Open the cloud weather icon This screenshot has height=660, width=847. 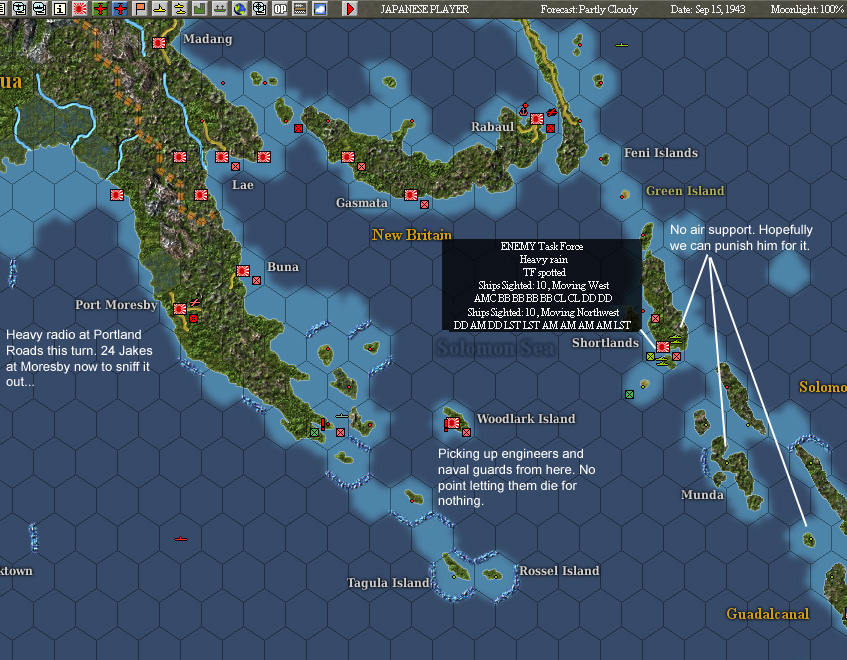coord(320,9)
